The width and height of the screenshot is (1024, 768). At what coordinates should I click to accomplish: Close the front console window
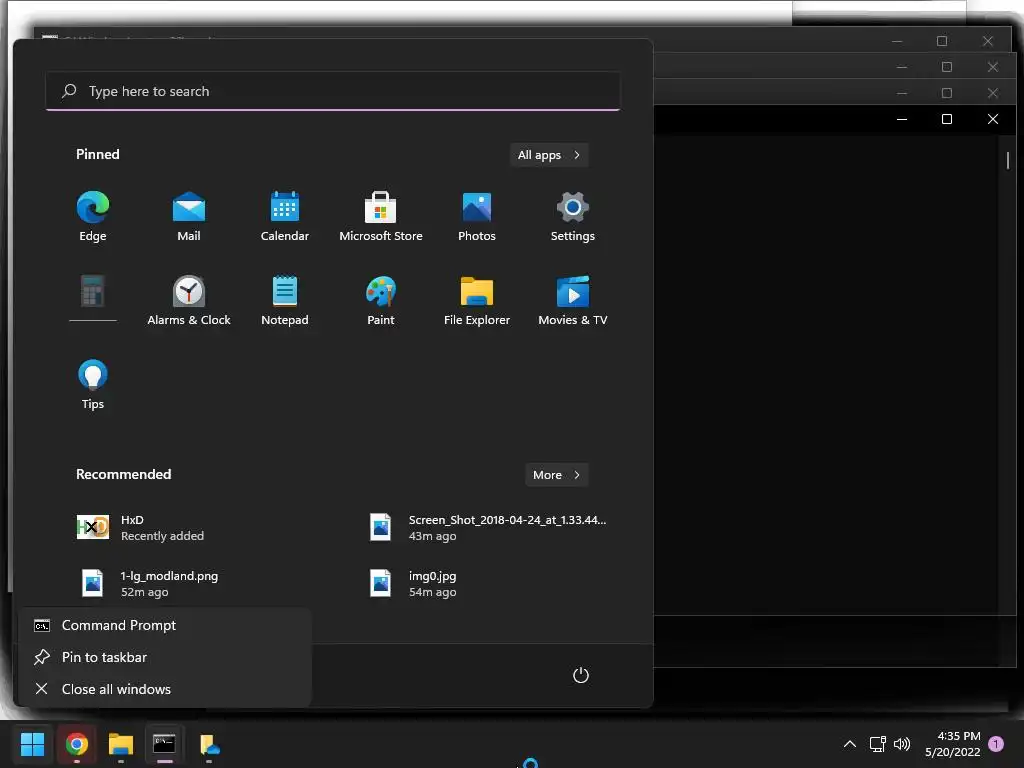[993, 119]
